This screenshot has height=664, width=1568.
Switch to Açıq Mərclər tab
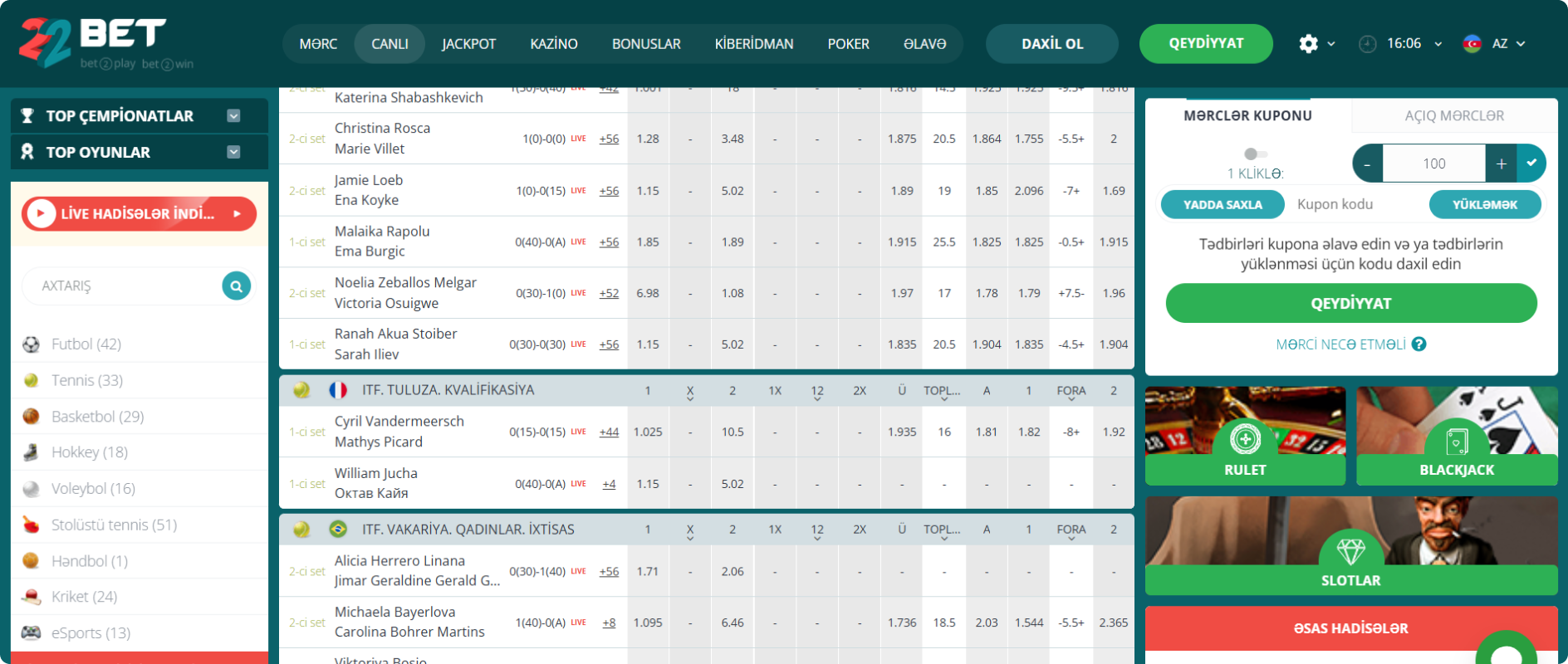pos(1454,116)
